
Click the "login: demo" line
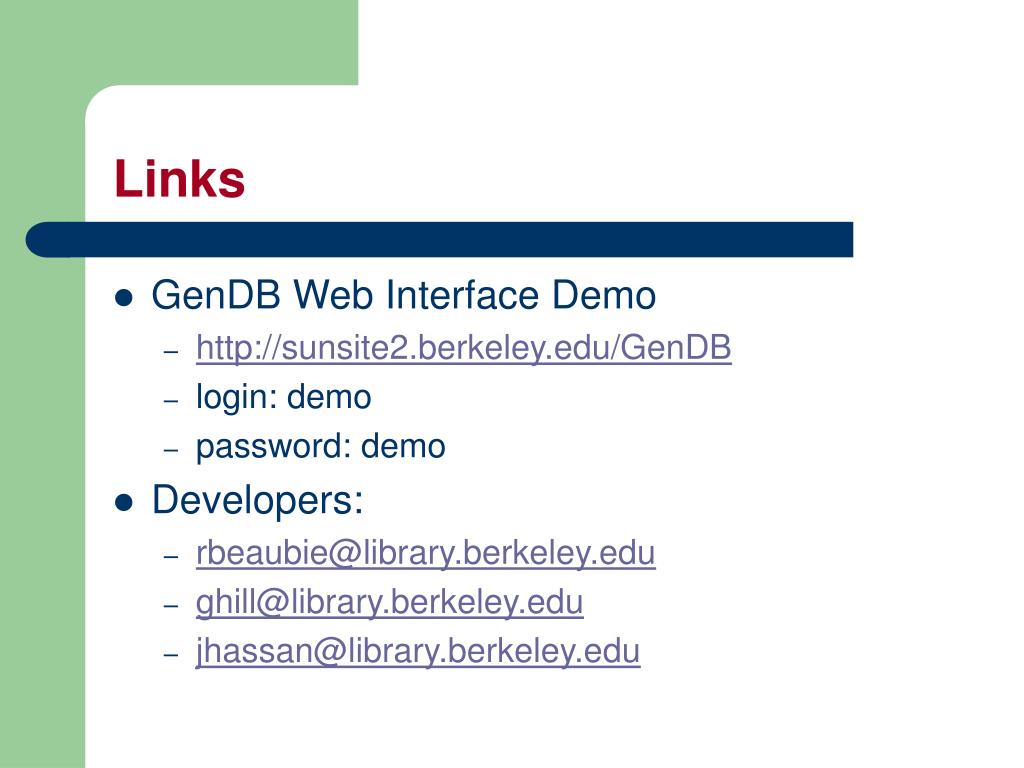[283, 397]
